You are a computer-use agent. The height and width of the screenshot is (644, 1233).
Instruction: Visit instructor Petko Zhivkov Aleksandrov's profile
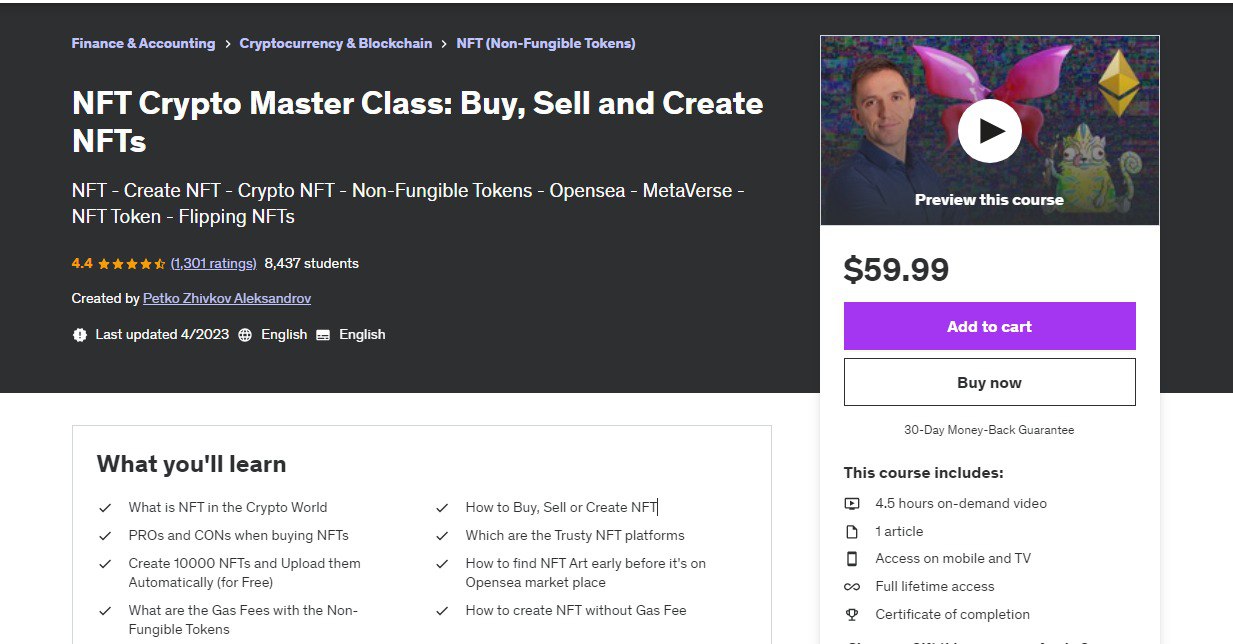pyautogui.click(x=226, y=298)
